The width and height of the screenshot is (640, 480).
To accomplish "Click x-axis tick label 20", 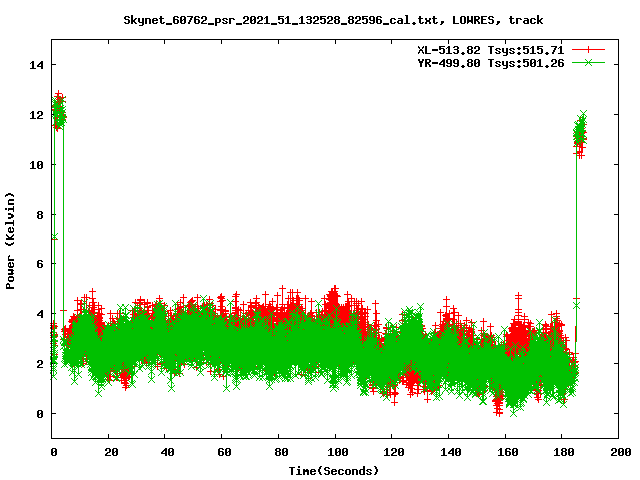I will pos(111,452).
